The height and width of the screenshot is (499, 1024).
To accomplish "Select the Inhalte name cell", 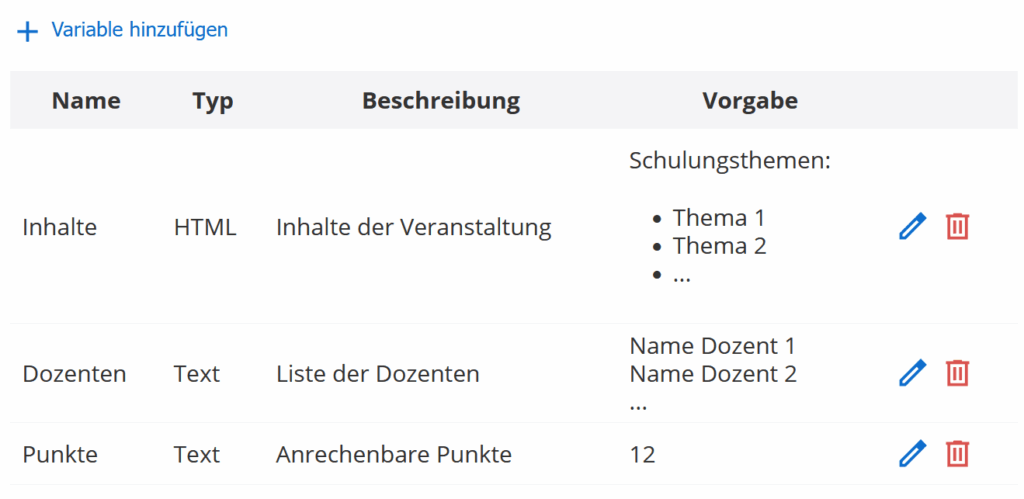I will coord(60,227).
